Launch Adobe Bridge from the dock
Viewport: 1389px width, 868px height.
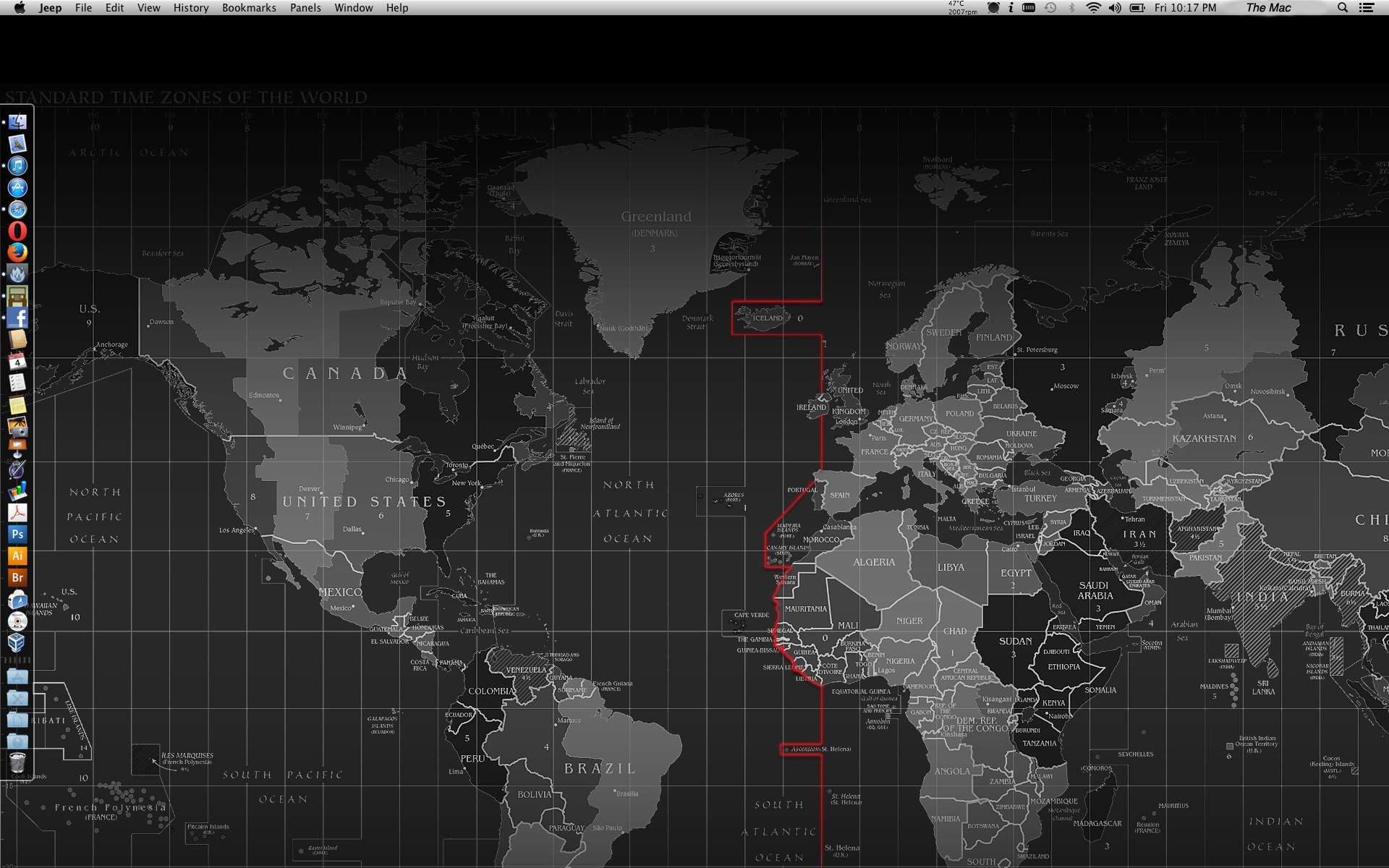(17, 578)
